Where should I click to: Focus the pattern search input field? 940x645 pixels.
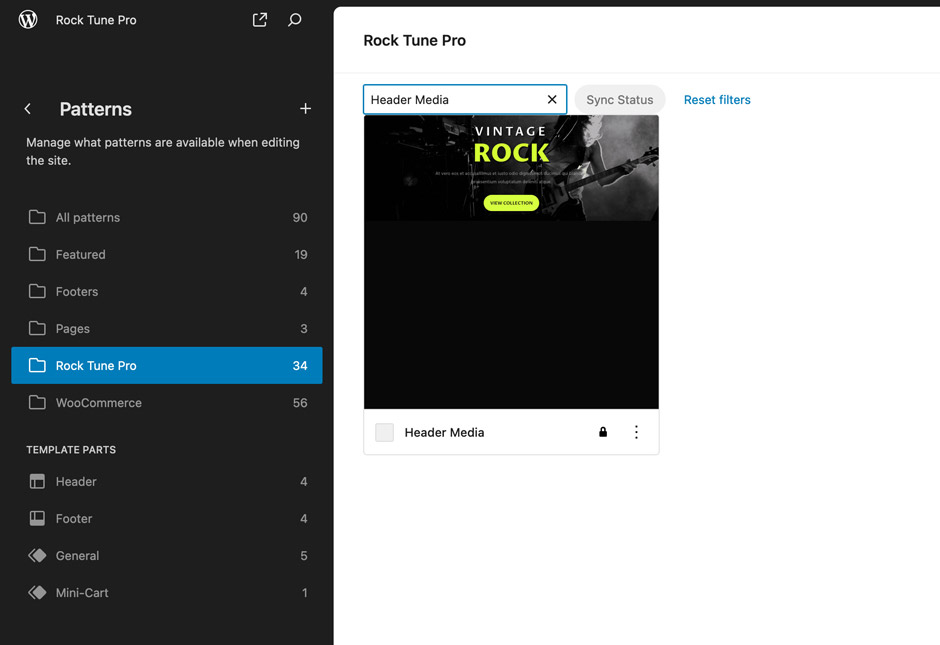pyautogui.click(x=455, y=100)
